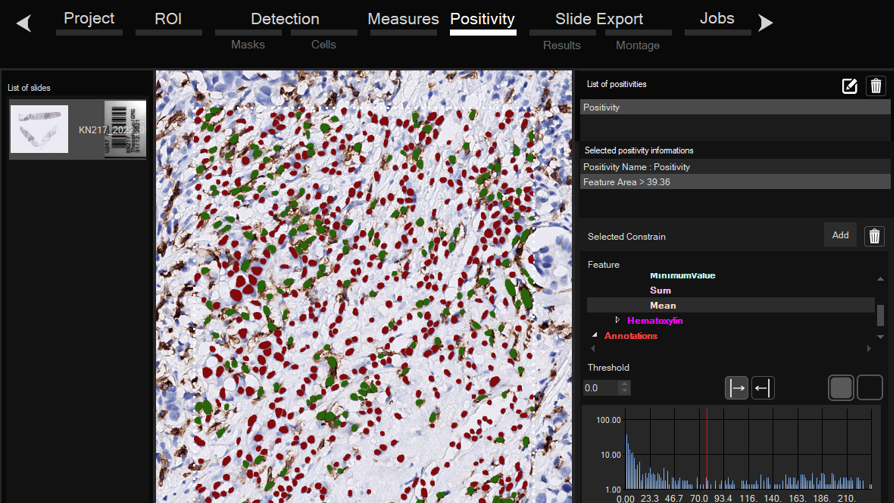Expand the Hematoxylin feature node
894x503 pixels.
617,320
